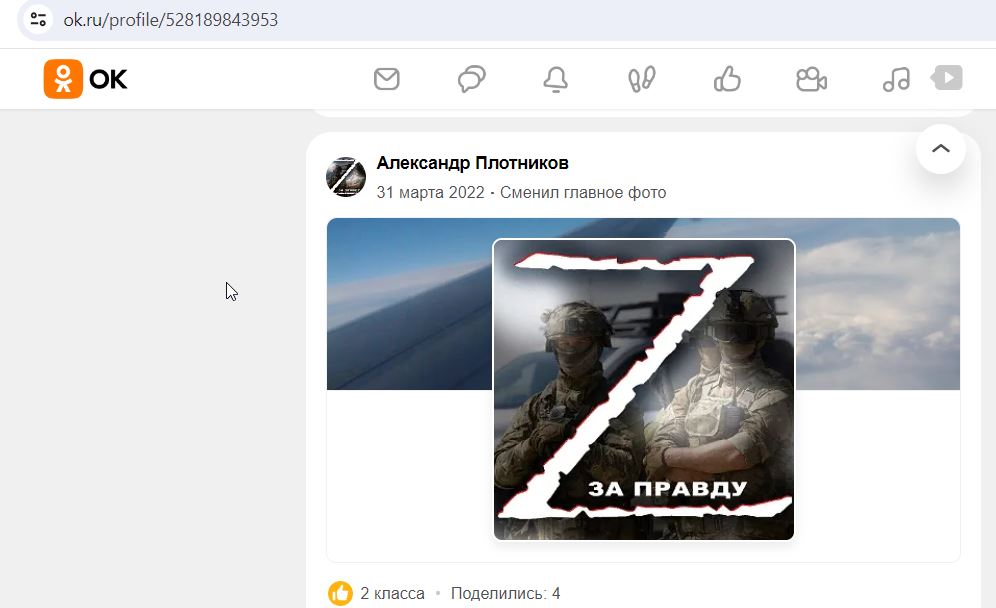Screen dimensions: 996x608
Task: Click the 'Сменил главное фото' text
Action: (583, 193)
